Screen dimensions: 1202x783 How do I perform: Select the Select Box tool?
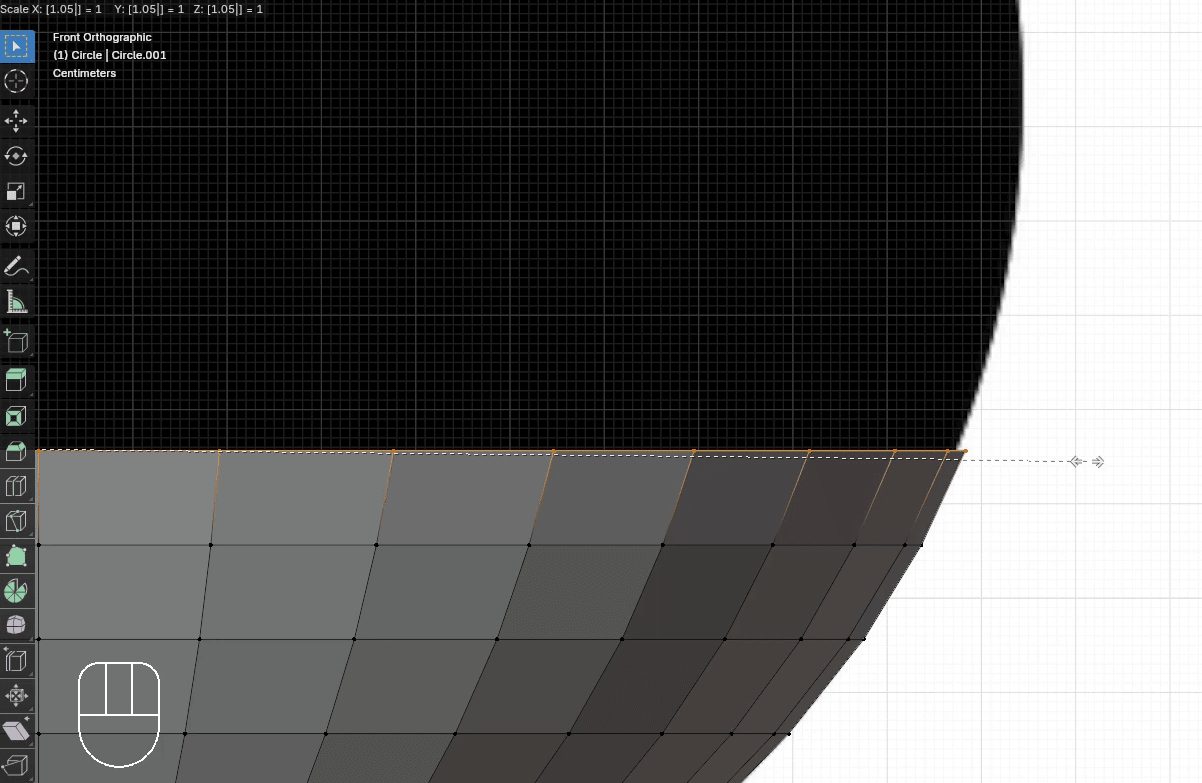pyautogui.click(x=17, y=46)
